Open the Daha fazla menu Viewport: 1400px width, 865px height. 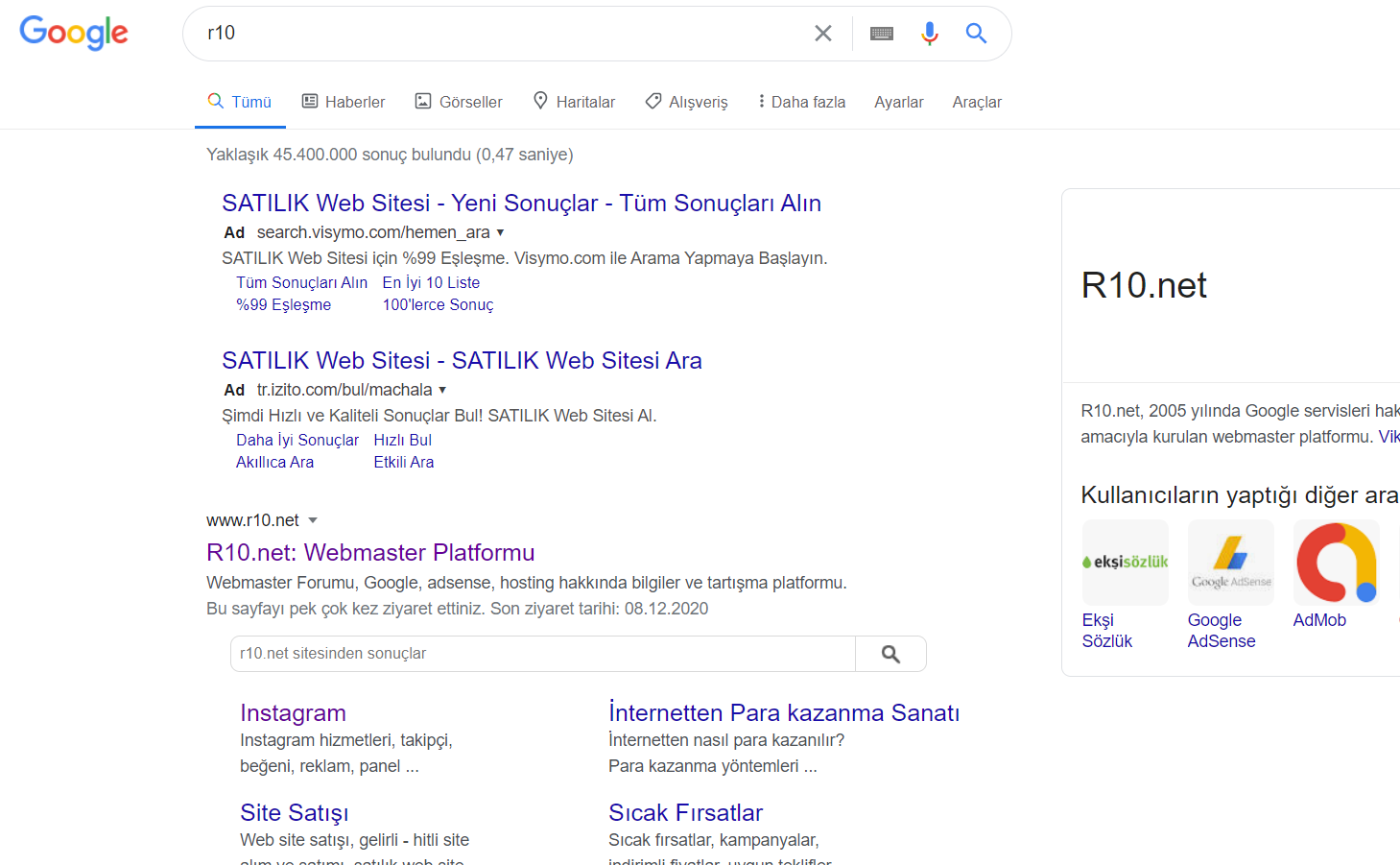[x=801, y=102]
